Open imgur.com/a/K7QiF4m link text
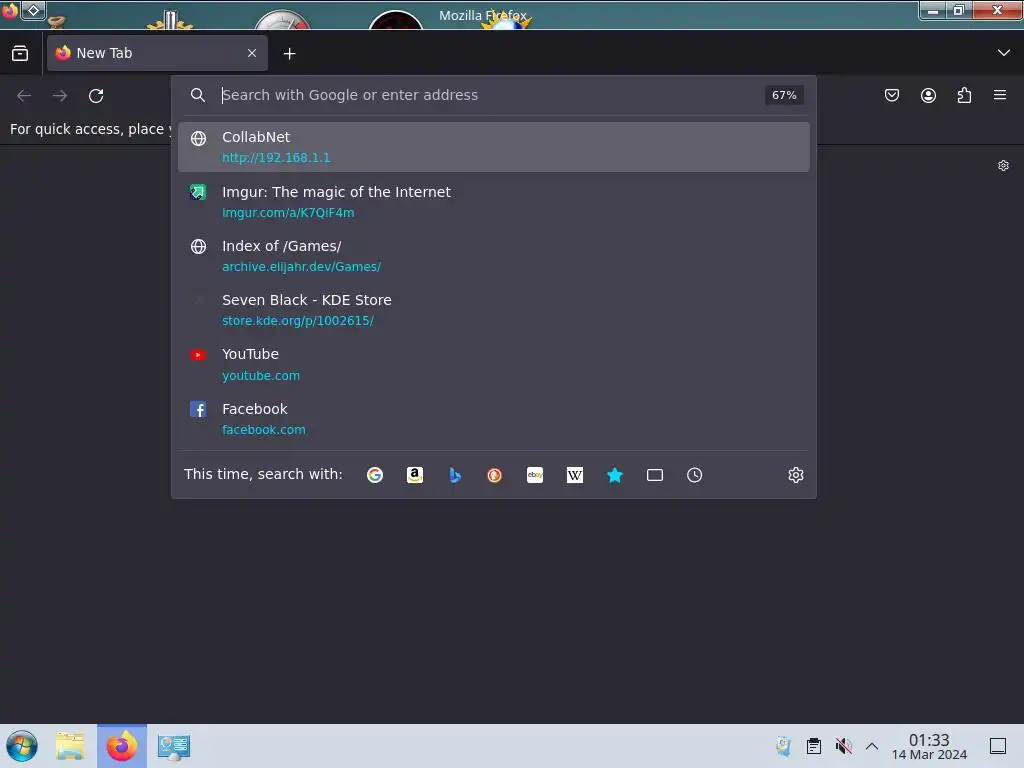 tap(288, 213)
